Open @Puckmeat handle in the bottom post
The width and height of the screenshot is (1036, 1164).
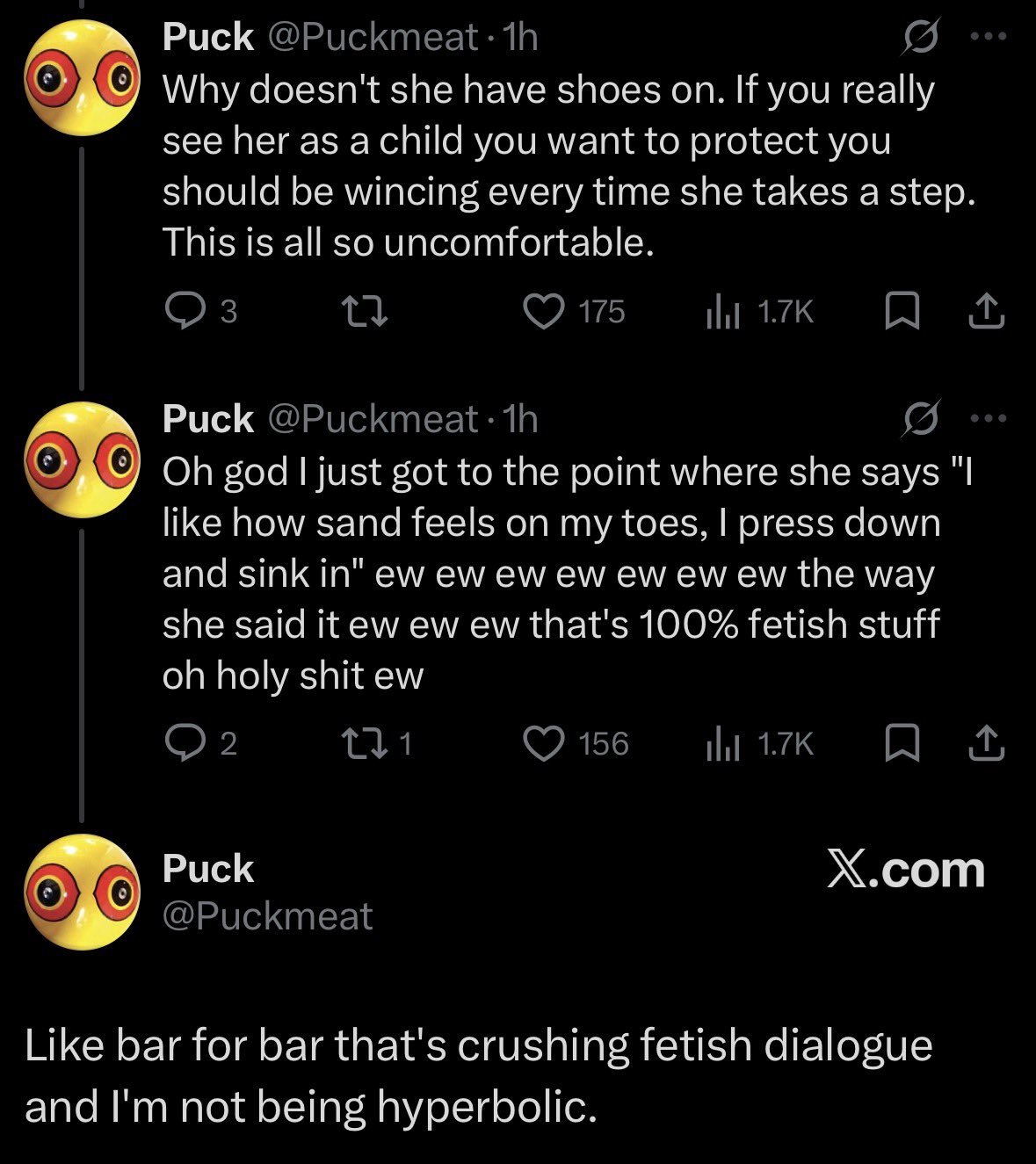tap(267, 916)
